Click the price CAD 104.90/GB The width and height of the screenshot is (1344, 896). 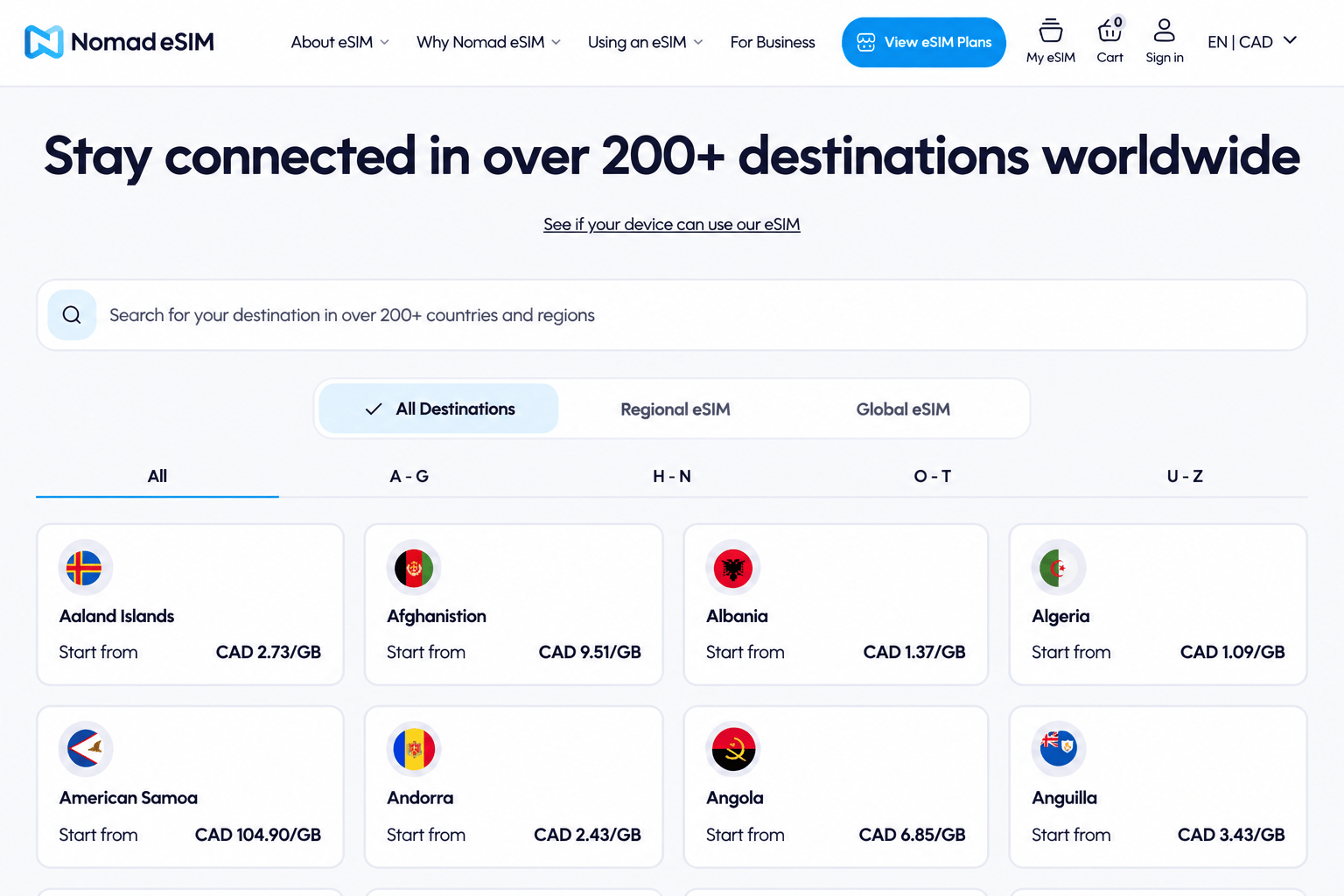pos(258,835)
